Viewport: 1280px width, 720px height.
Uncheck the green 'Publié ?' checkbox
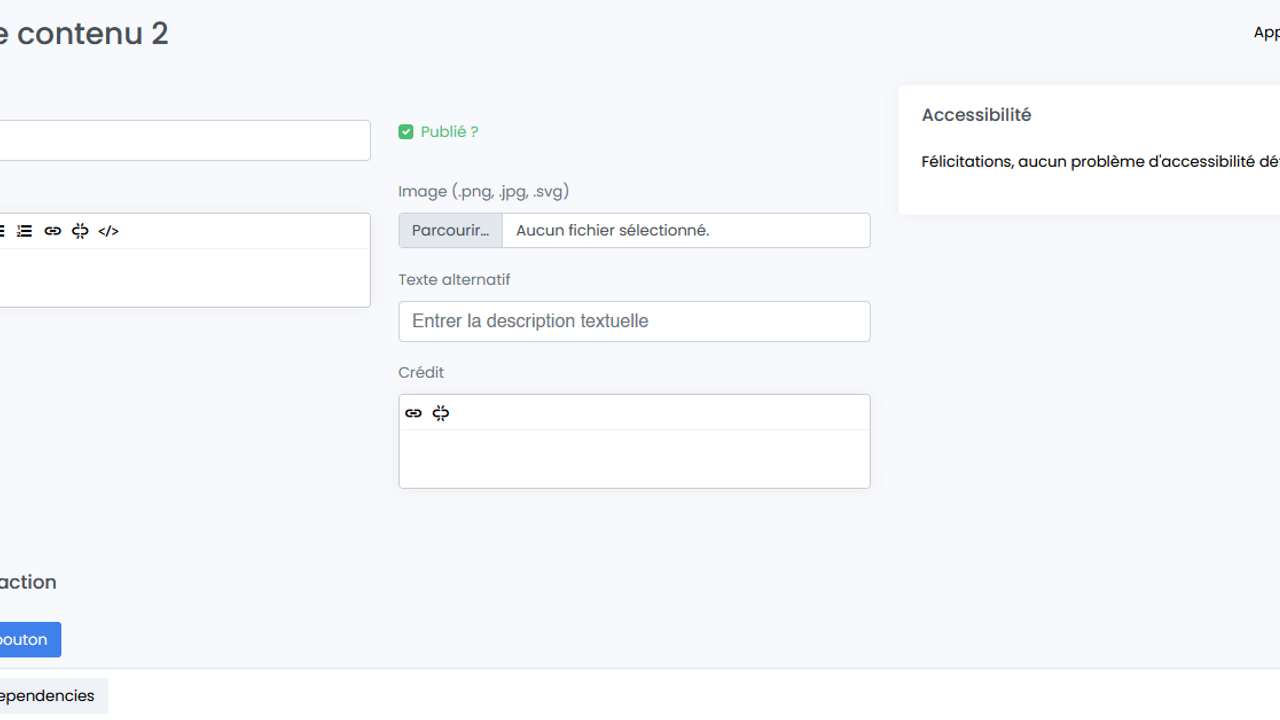[406, 132]
